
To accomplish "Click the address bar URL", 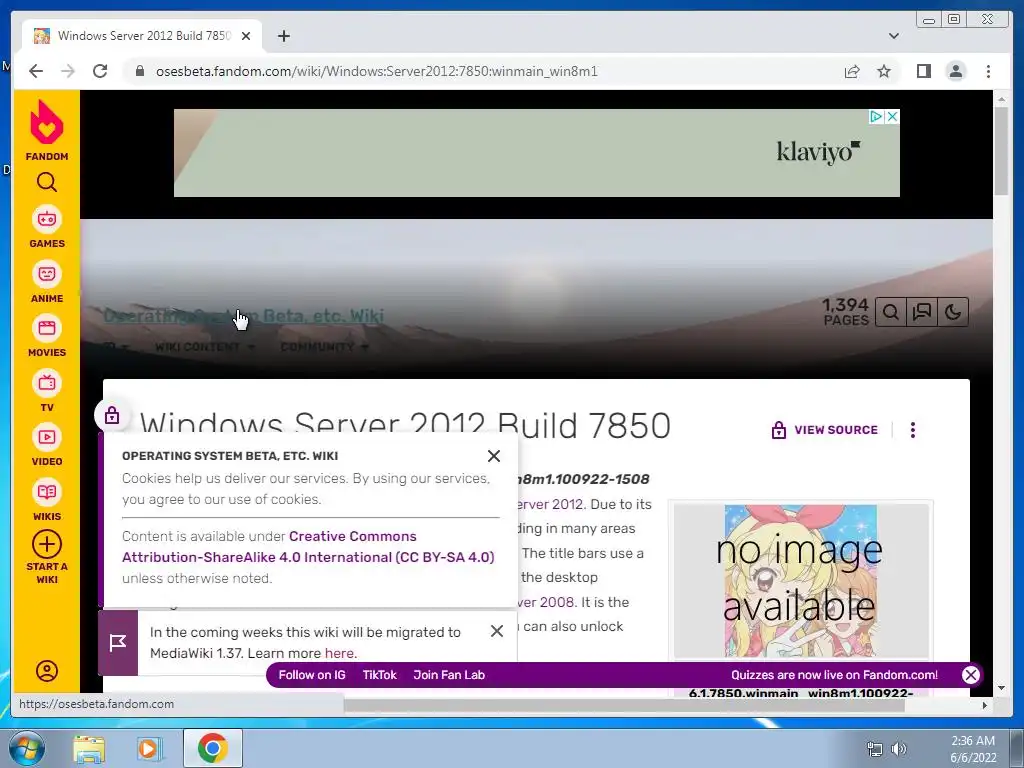I will (x=377, y=71).
